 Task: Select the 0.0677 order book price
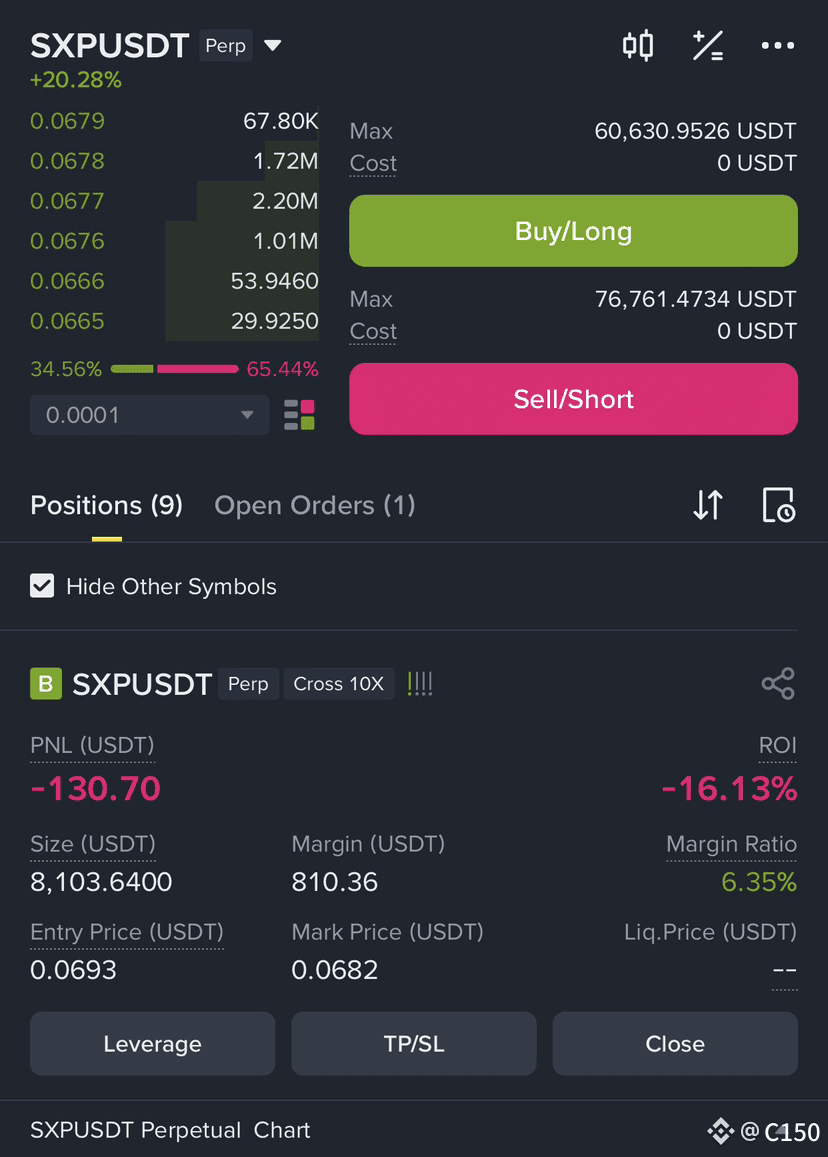point(67,201)
